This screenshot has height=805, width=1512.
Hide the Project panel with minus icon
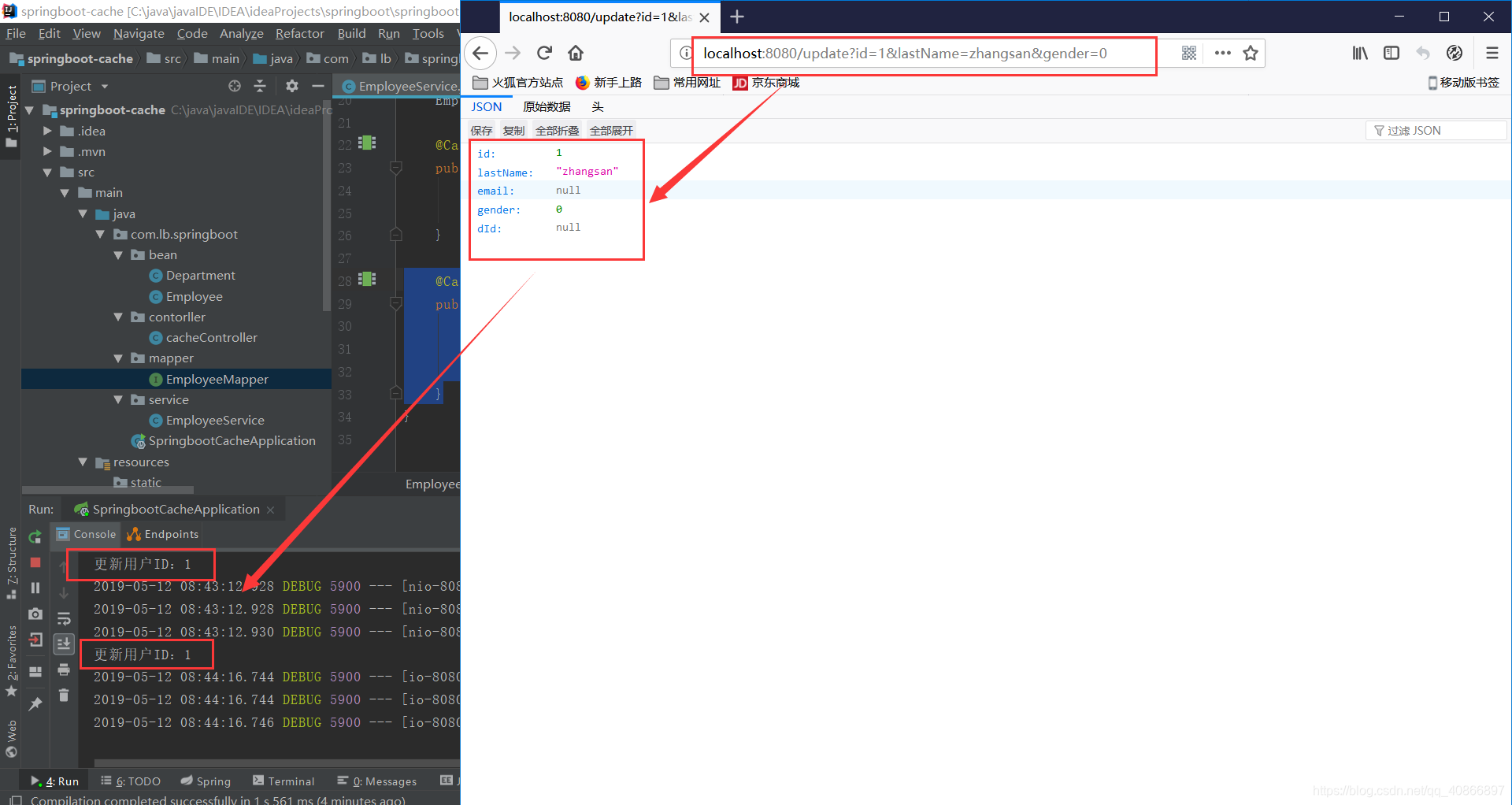[x=318, y=86]
